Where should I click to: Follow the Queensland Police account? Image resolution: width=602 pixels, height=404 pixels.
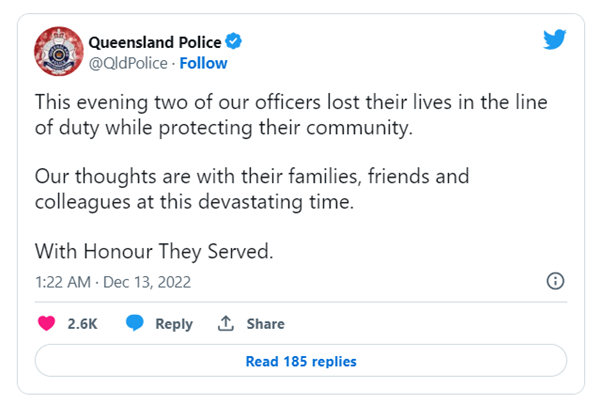coord(204,63)
